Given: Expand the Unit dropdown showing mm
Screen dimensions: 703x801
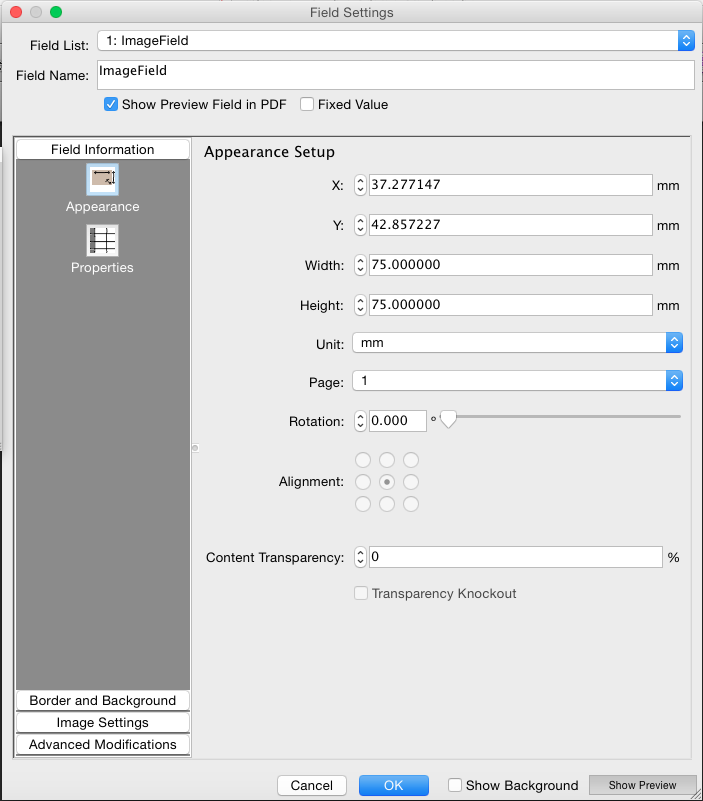Looking at the screenshot, I should tap(515, 343).
